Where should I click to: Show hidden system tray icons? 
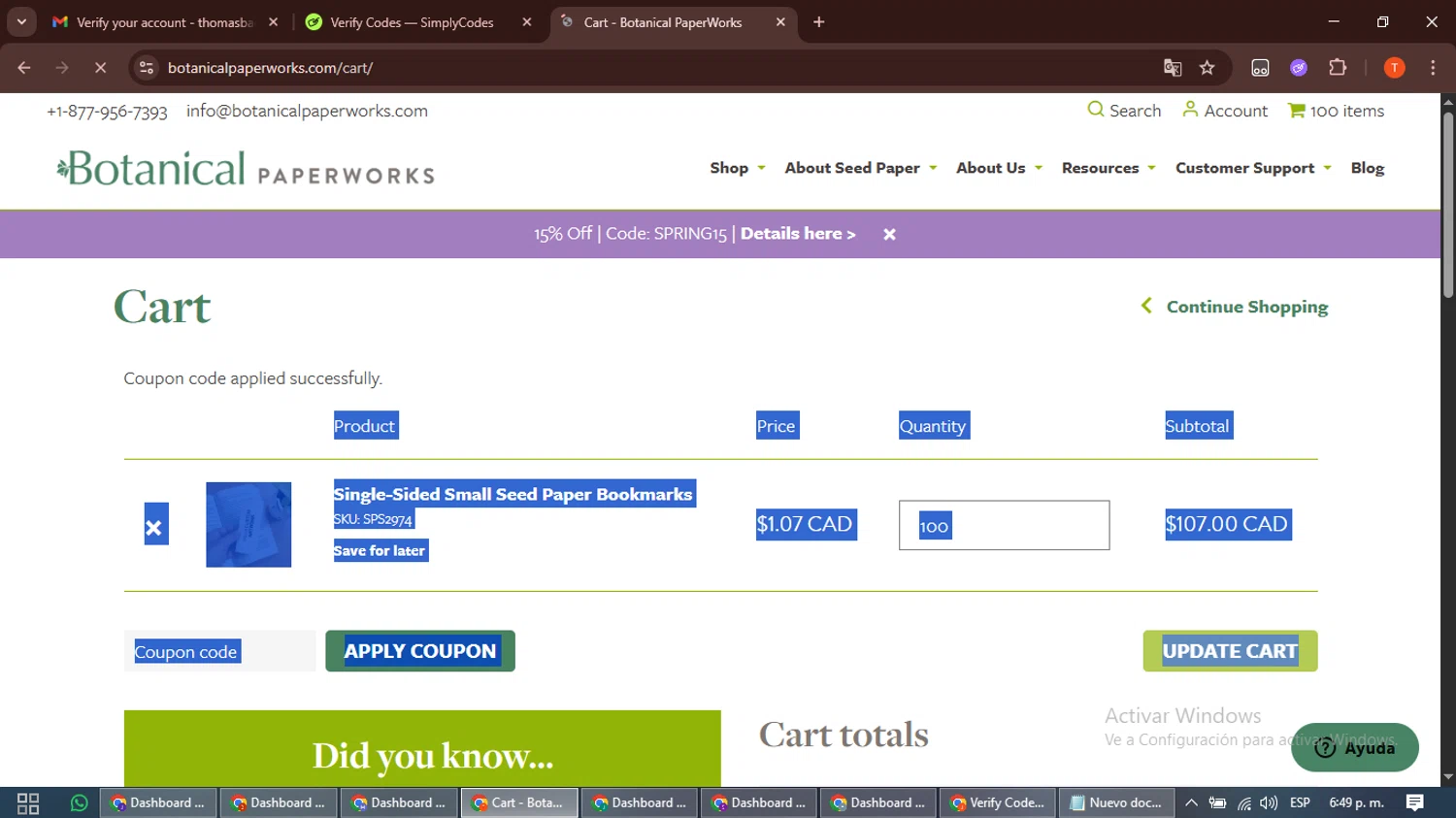tap(1191, 803)
